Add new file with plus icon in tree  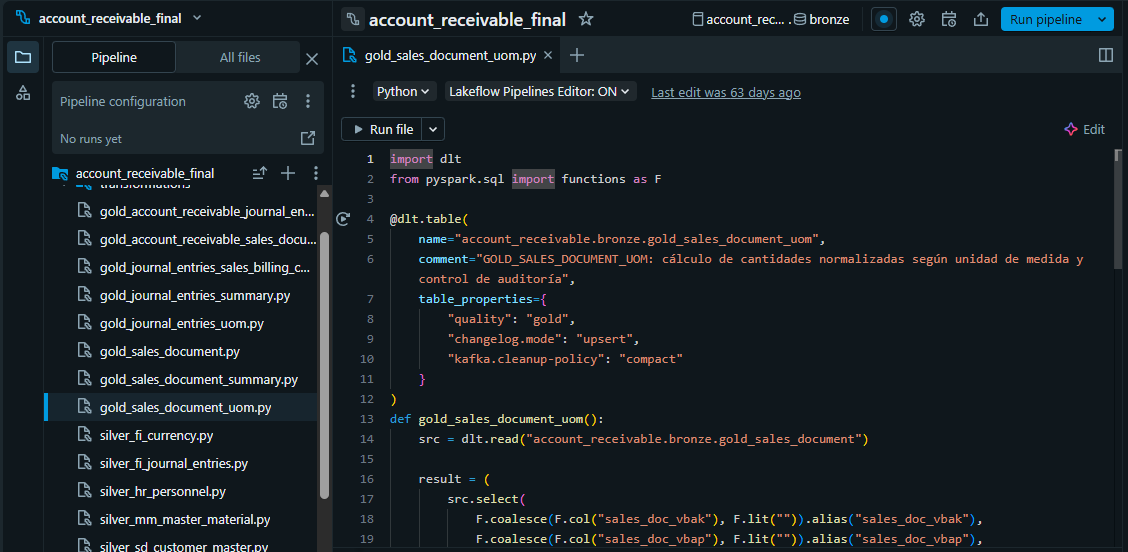tap(288, 173)
